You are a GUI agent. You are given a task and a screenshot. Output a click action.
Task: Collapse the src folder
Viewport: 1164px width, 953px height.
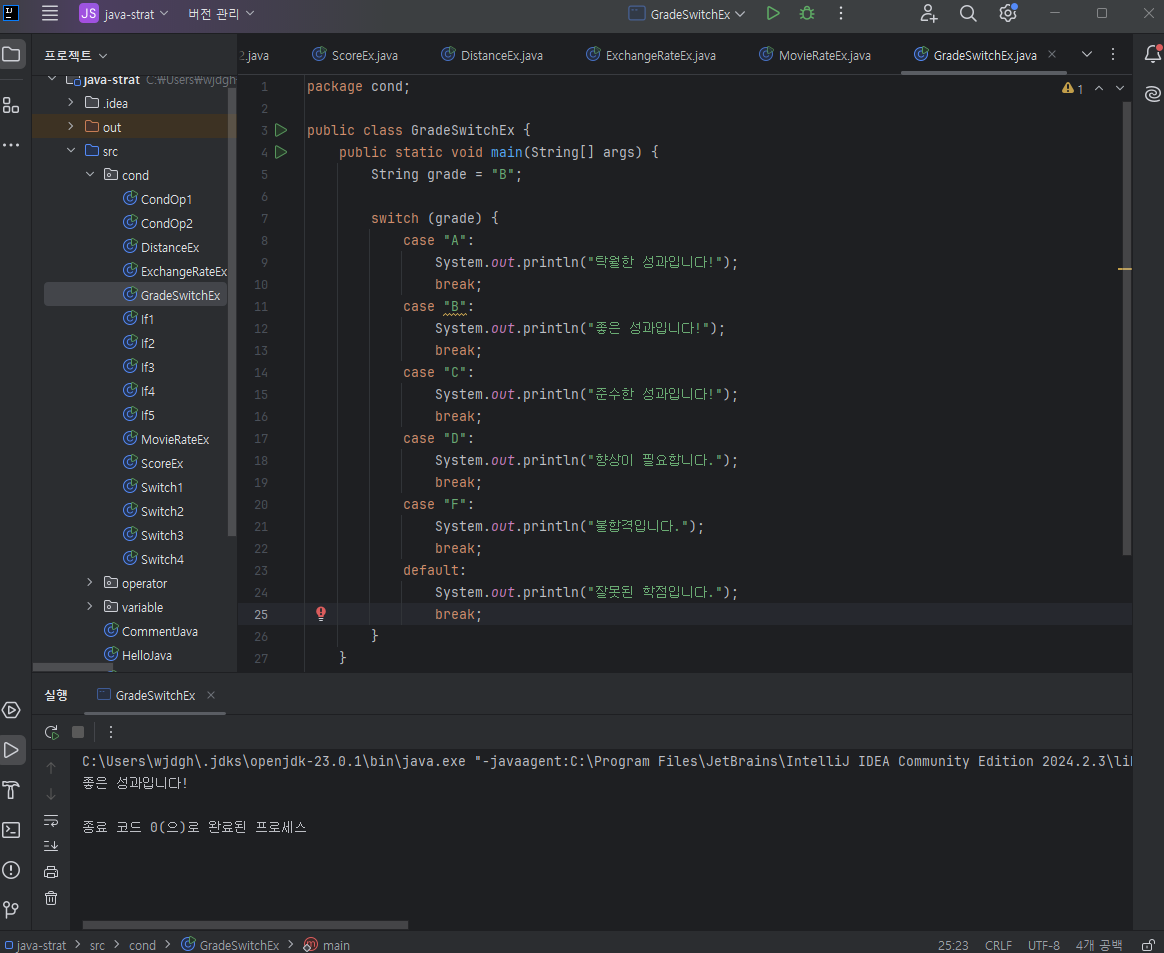pyautogui.click(x=71, y=150)
